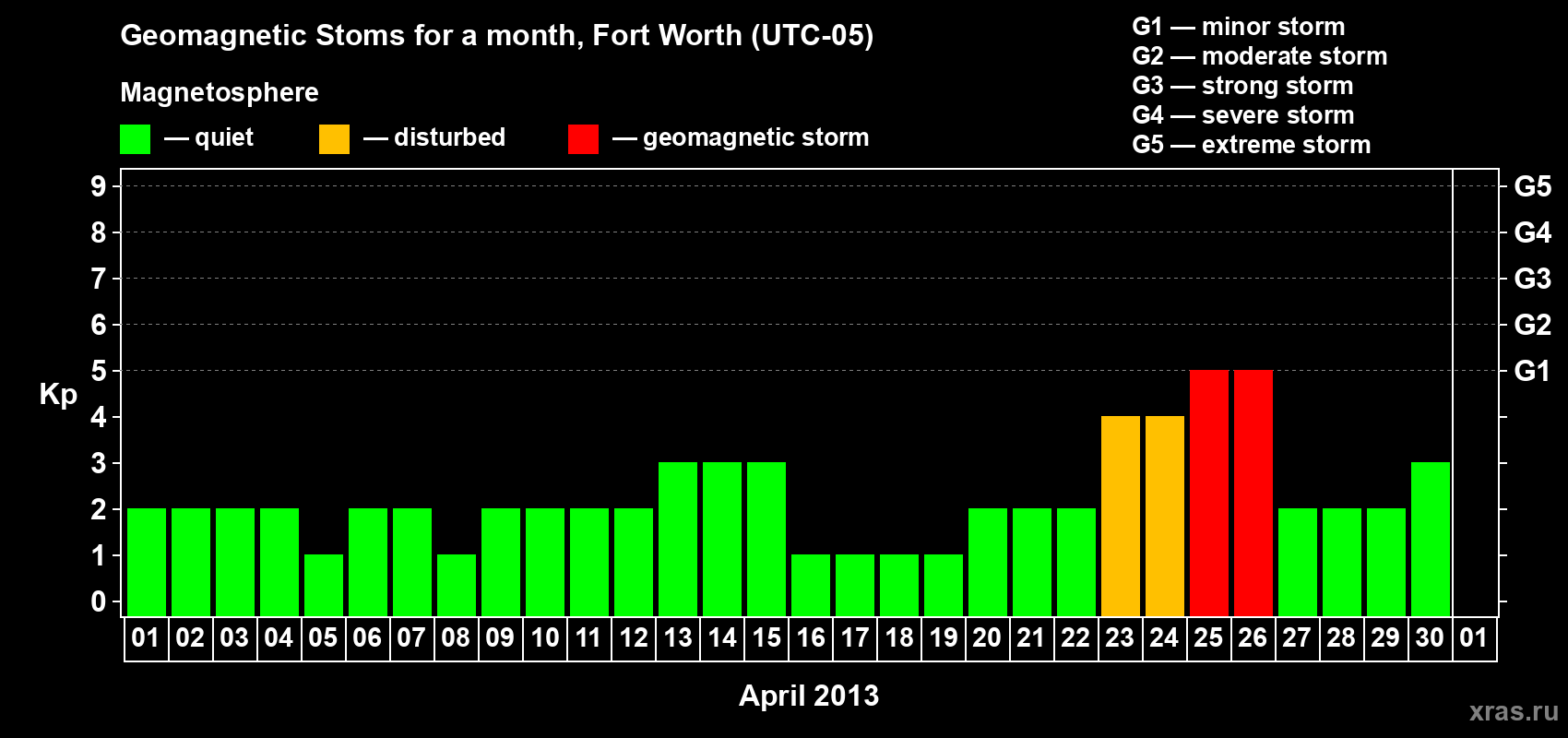Click the April 2013 caption
This screenshot has height=738, width=1568.
[809, 696]
